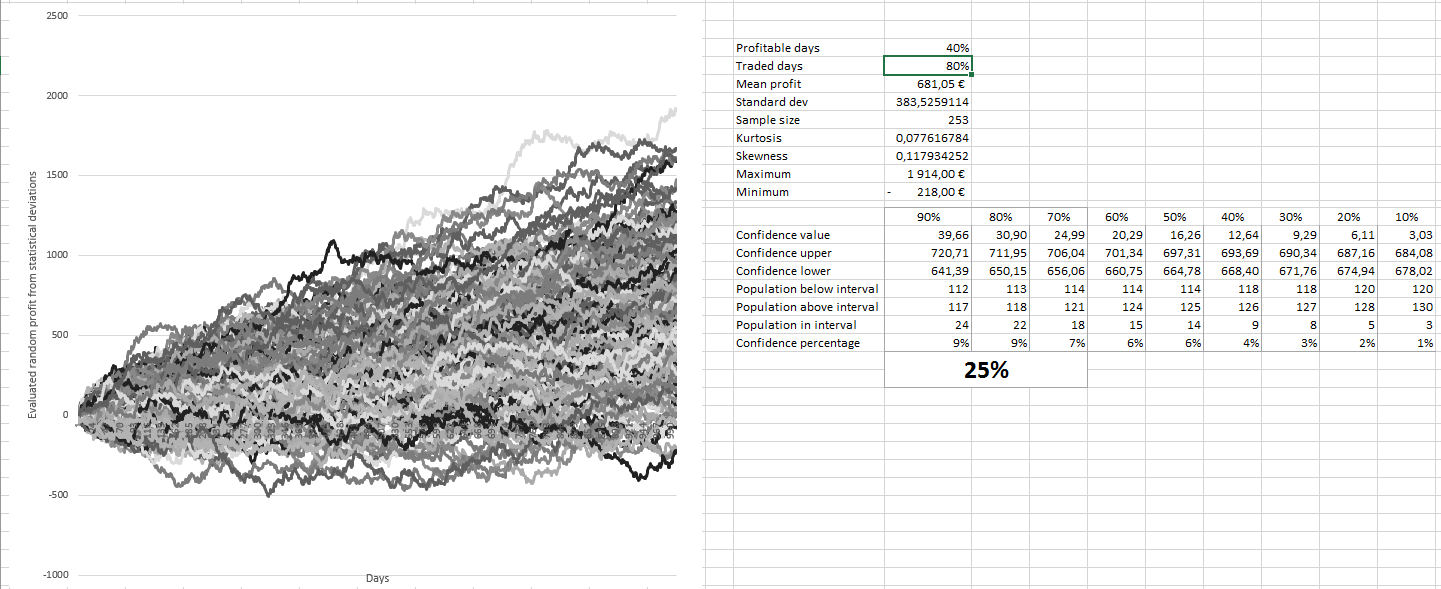Screen dimensions: 1441x589
Task: Click the skewness value 0,117934252
Action: [x=928, y=156]
